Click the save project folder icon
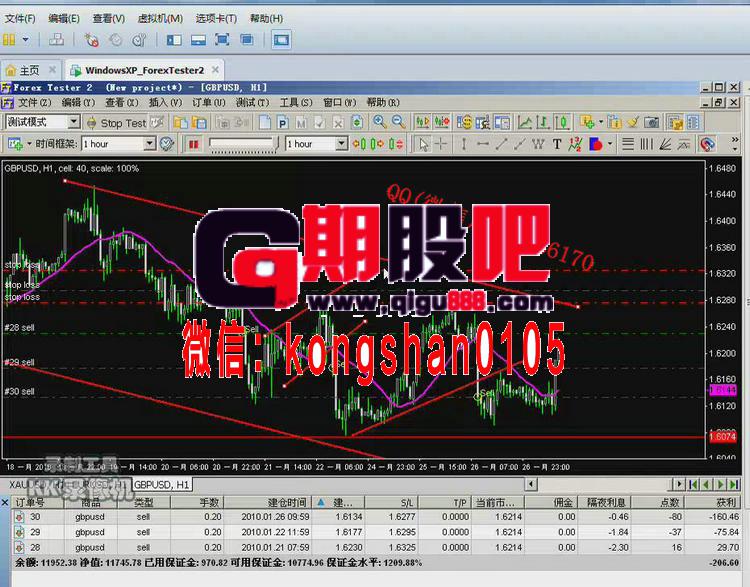 tap(199, 122)
